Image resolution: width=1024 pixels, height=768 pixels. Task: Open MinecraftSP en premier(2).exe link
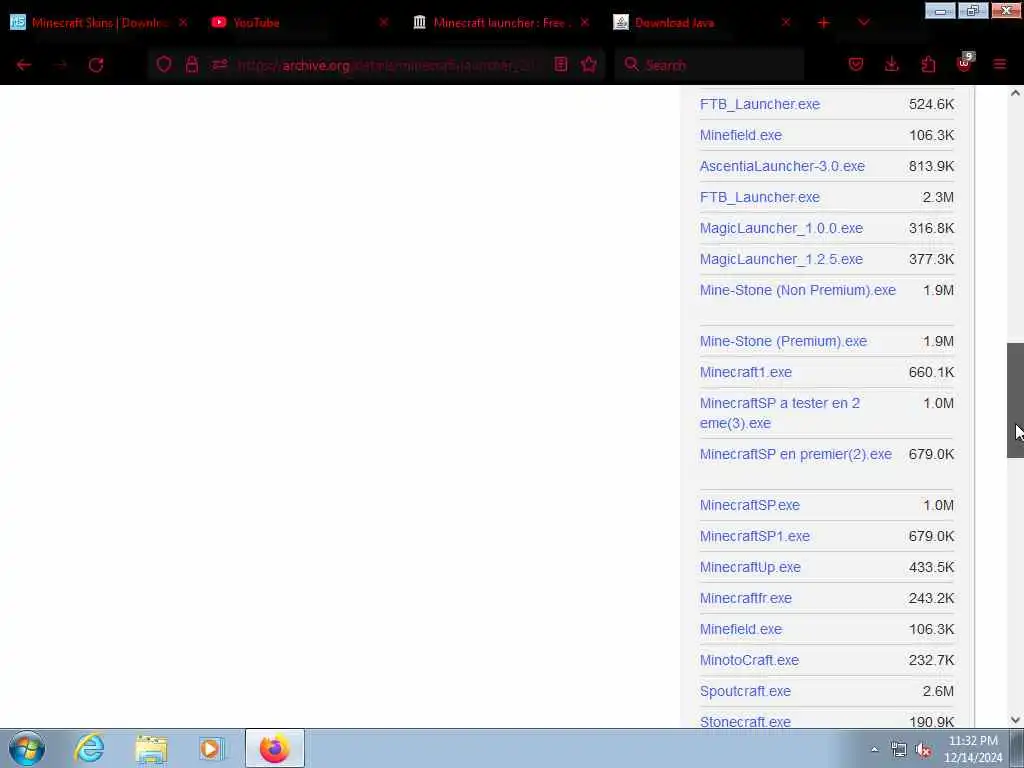[795, 454]
